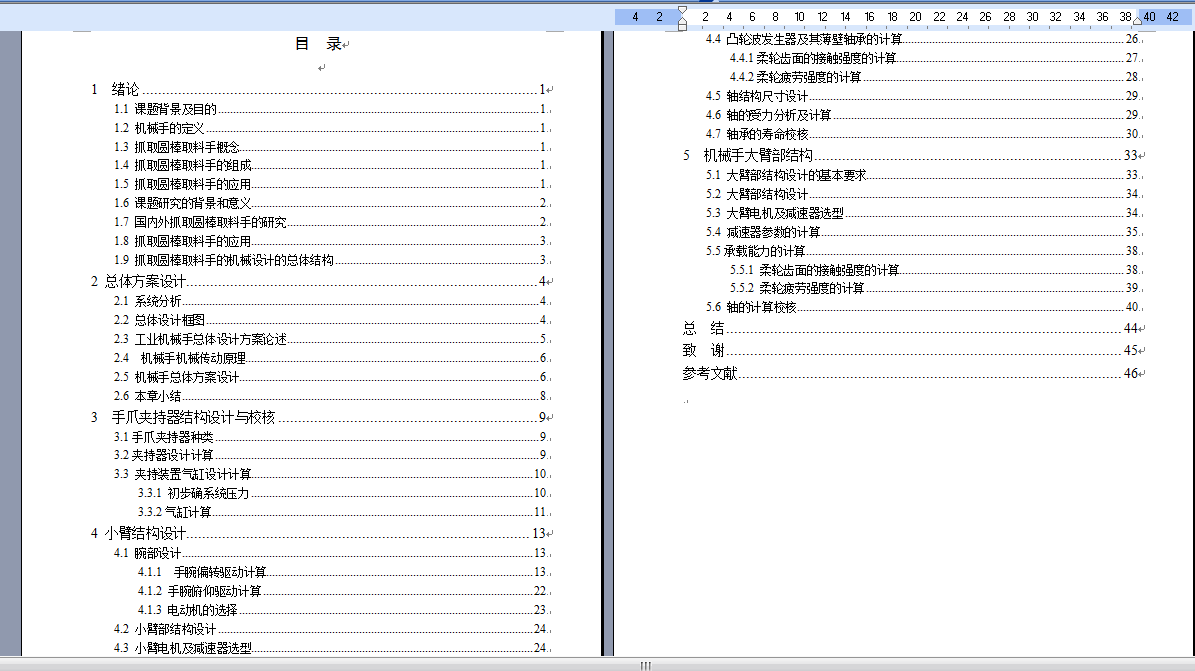Go to entry 1.4 抓取圆棒取料手的组成
1195x671 pixels.
coord(331,165)
